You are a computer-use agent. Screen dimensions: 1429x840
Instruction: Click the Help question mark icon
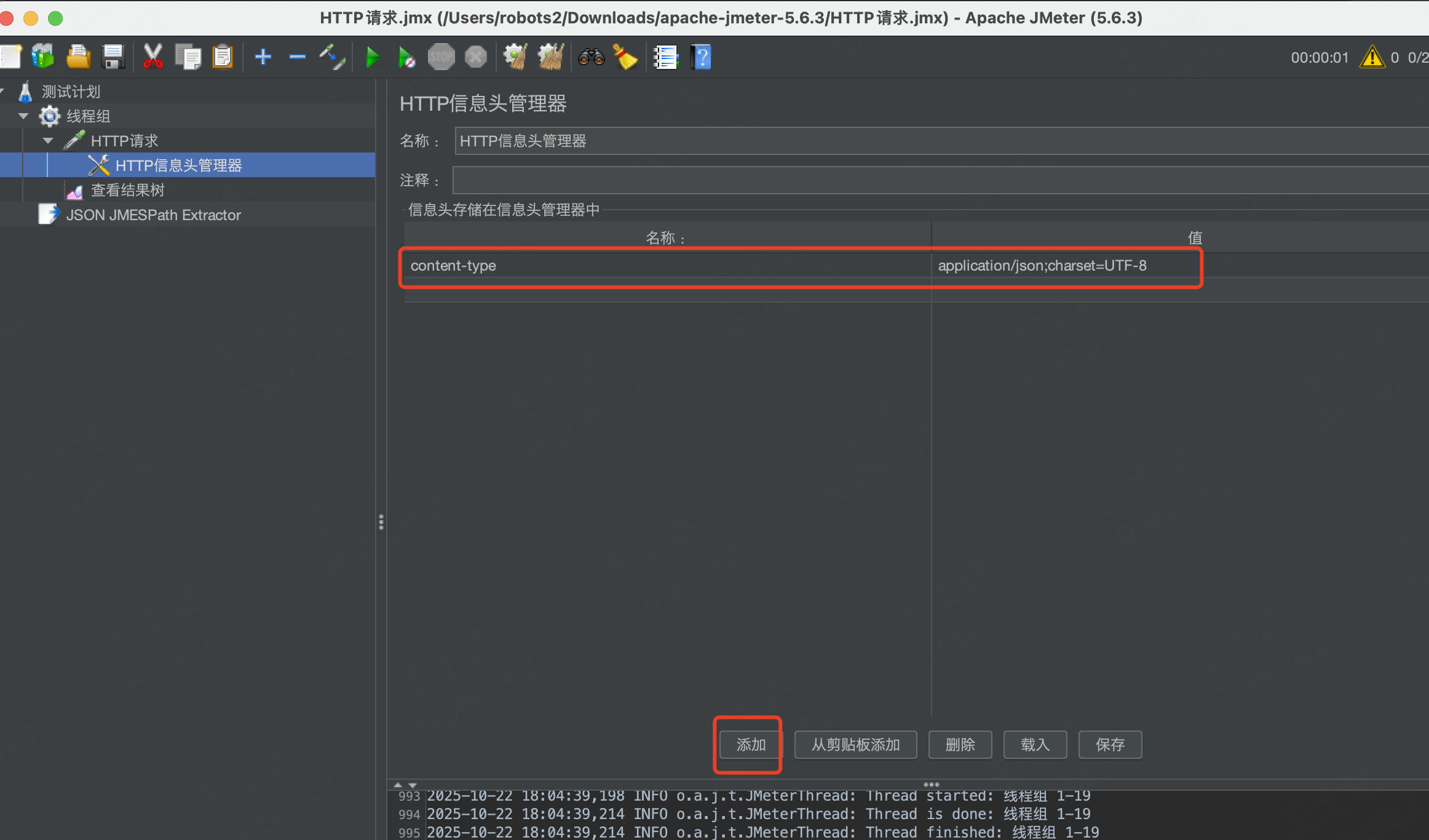click(x=701, y=58)
